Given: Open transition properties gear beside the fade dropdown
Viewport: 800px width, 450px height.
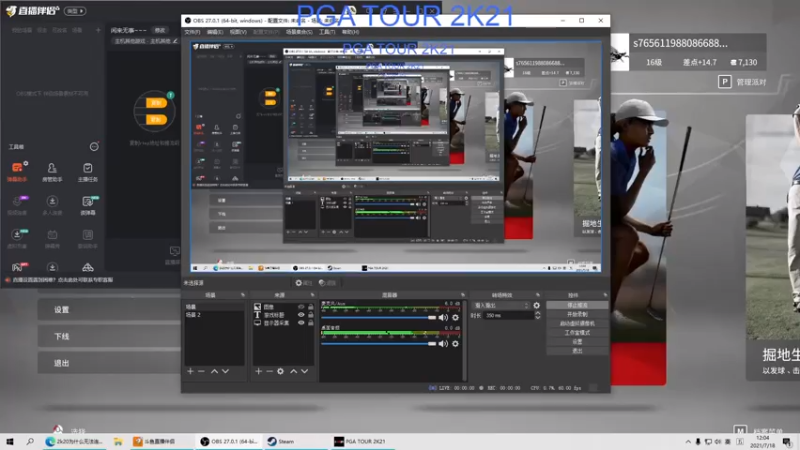Looking at the screenshot, I should [x=536, y=306].
